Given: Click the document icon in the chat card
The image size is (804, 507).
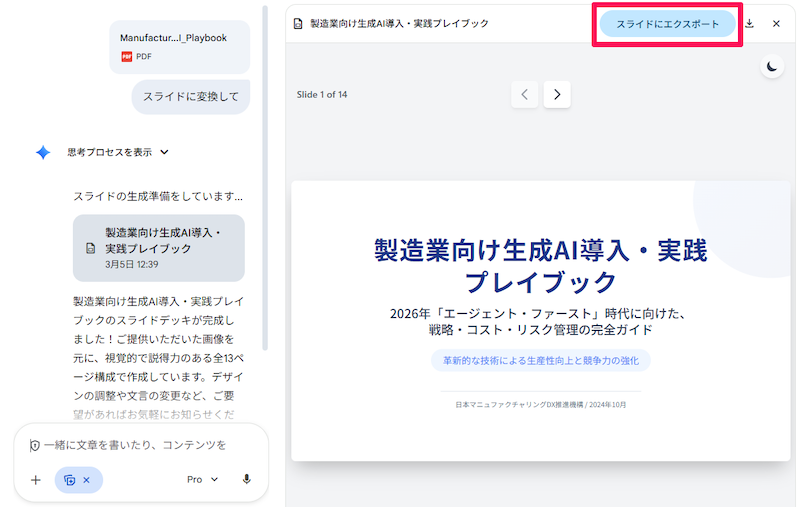Looking at the screenshot, I should tap(91, 249).
